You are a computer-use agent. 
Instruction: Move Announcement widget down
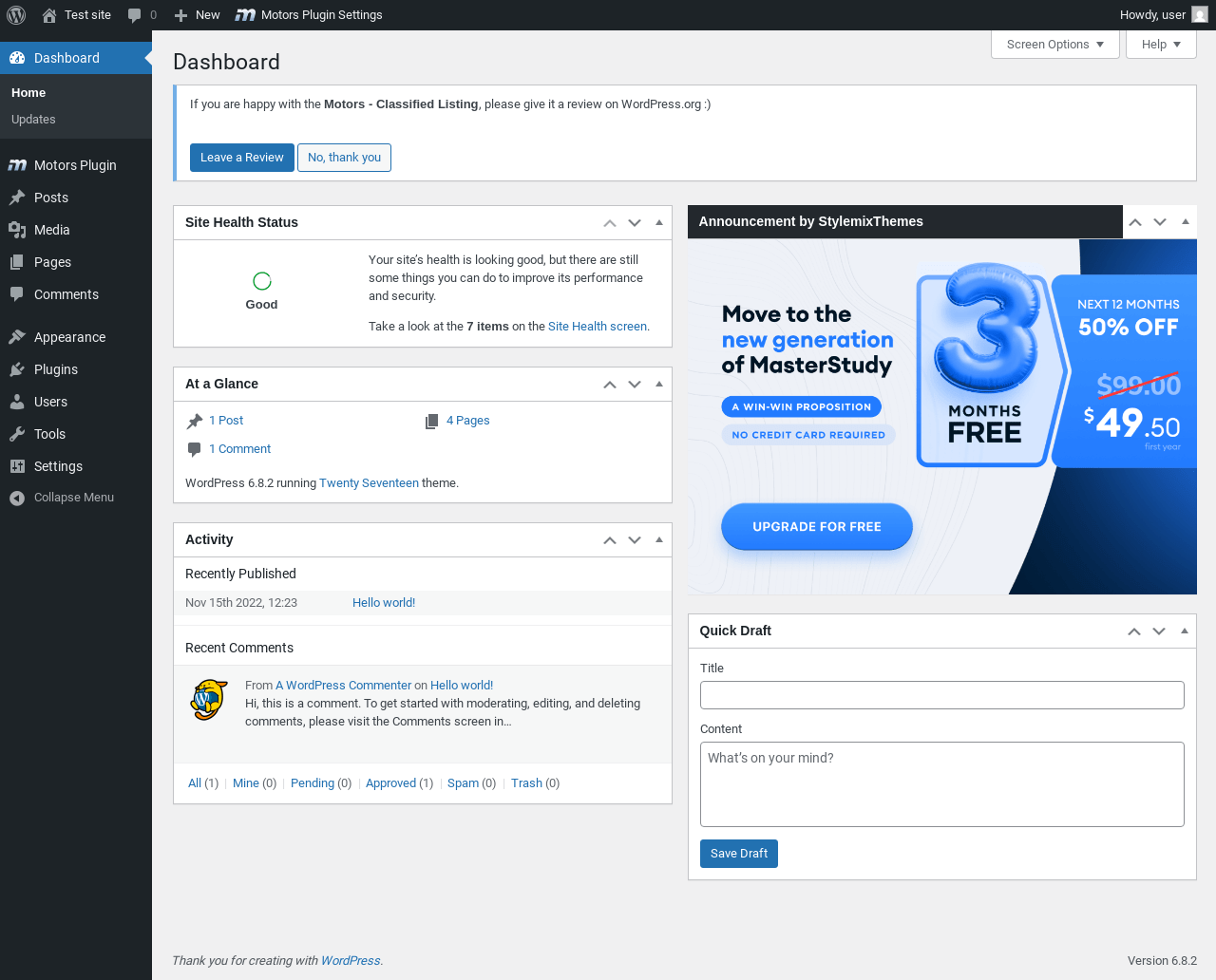click(1160, 222)
